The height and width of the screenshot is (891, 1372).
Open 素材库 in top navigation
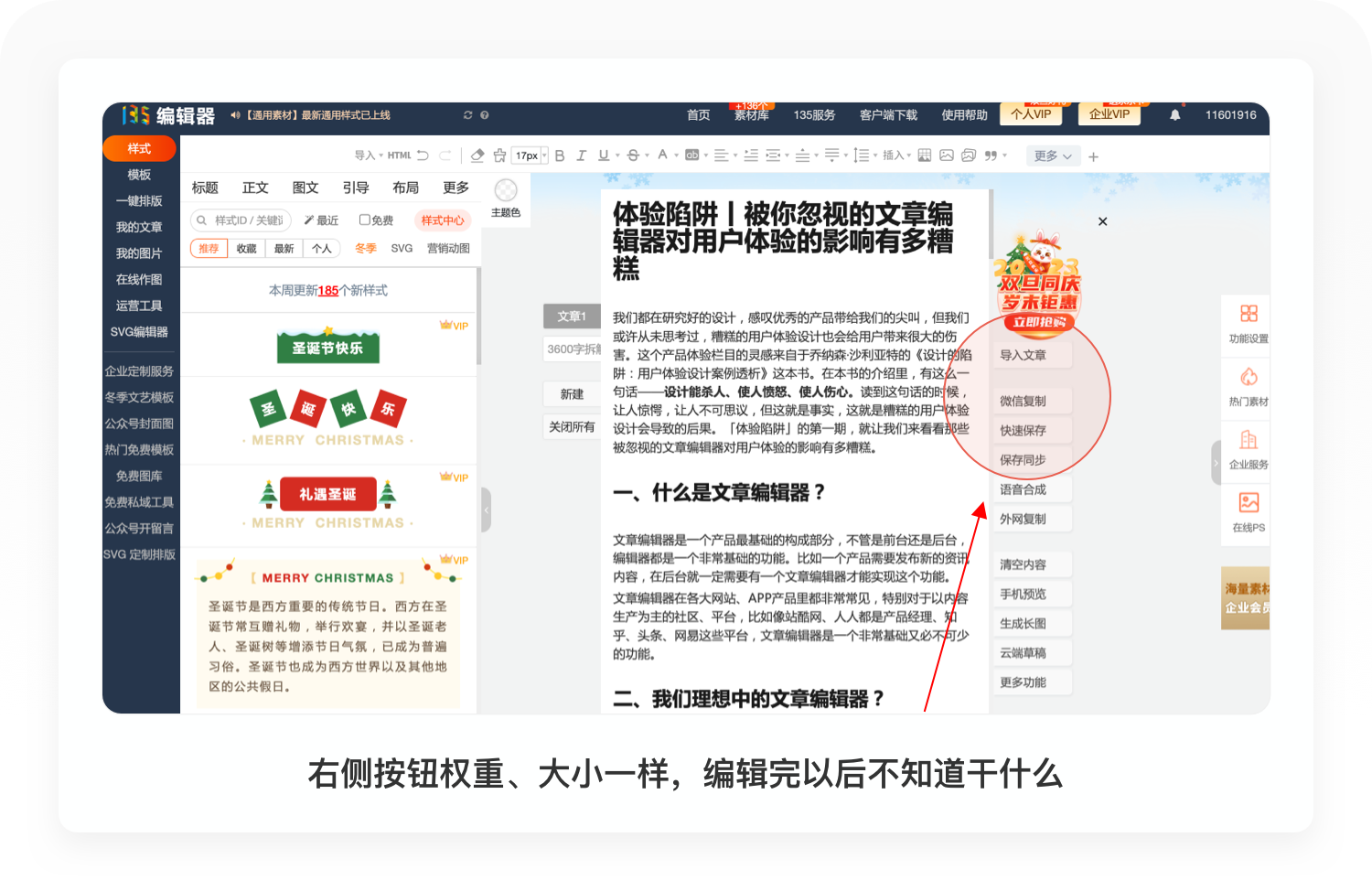(x=751, y=115)
